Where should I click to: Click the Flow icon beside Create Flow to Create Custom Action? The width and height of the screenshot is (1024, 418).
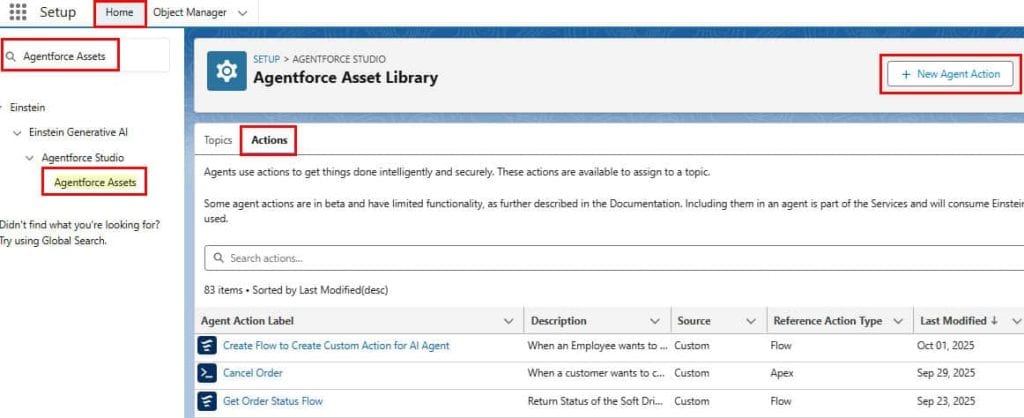pos(207,346)
